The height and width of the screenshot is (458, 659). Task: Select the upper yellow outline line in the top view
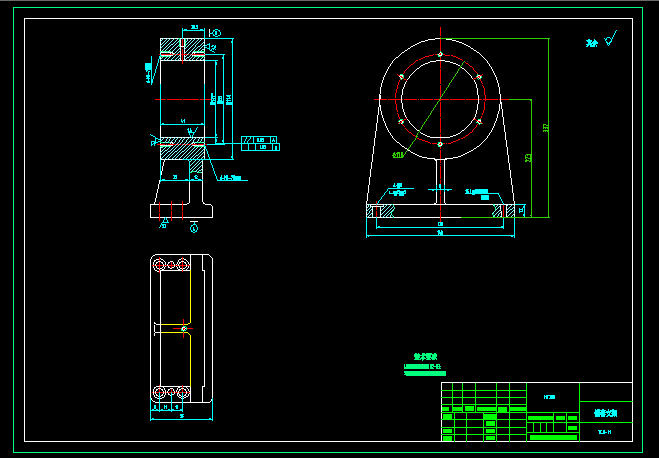tap(190, 297)
